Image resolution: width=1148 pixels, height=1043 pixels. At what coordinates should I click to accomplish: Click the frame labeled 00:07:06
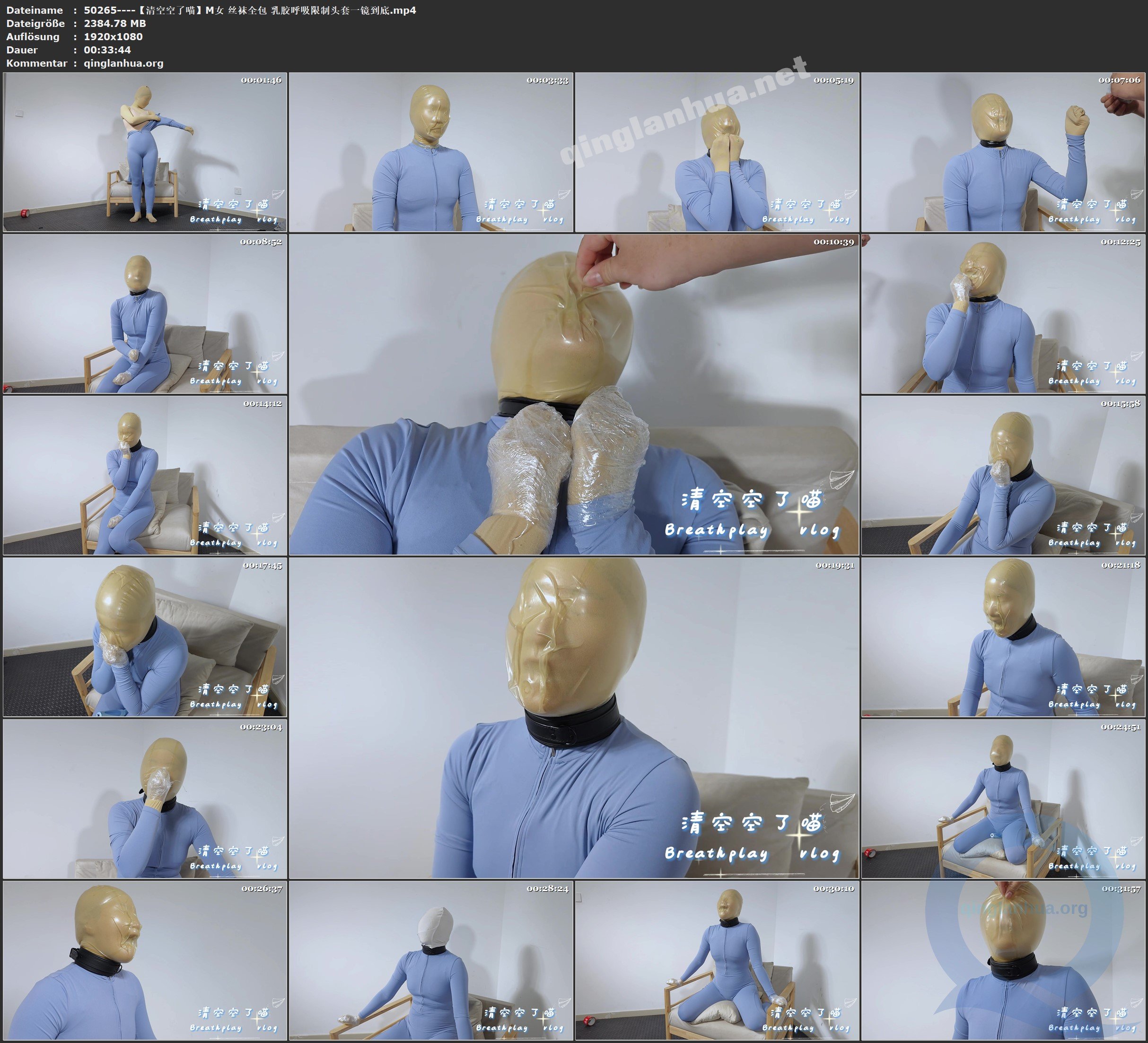coord(1003,152)
